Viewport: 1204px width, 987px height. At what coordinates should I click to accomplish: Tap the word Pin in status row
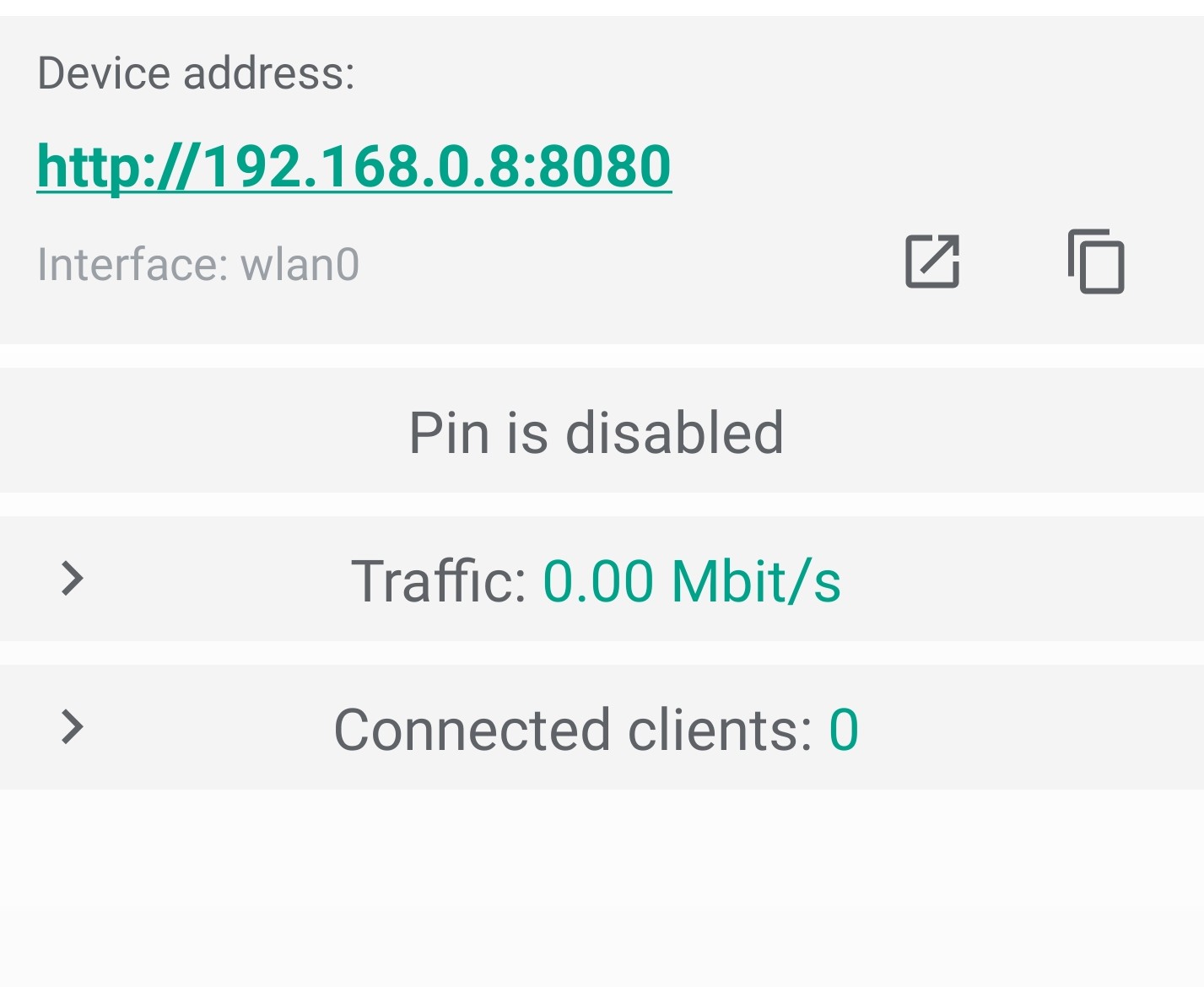(x=448, y=433)
